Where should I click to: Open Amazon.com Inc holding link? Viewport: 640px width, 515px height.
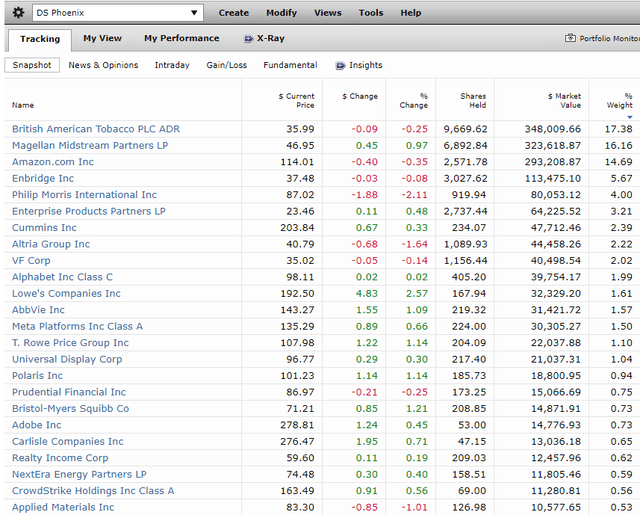(52, 162)
